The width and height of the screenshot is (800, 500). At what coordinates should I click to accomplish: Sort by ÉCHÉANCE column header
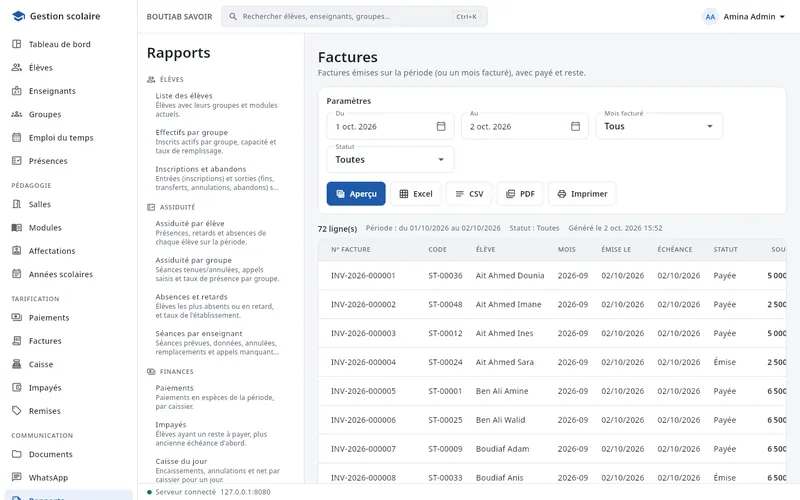[674, 249]
